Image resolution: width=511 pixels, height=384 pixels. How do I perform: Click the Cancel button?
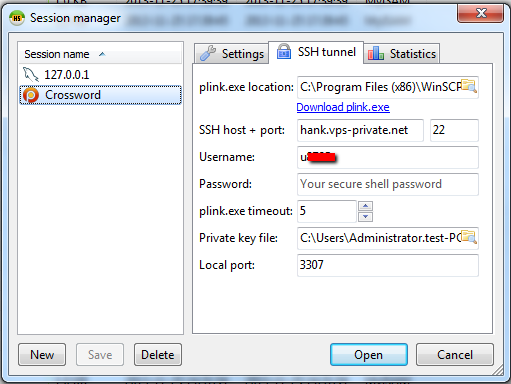455,355
